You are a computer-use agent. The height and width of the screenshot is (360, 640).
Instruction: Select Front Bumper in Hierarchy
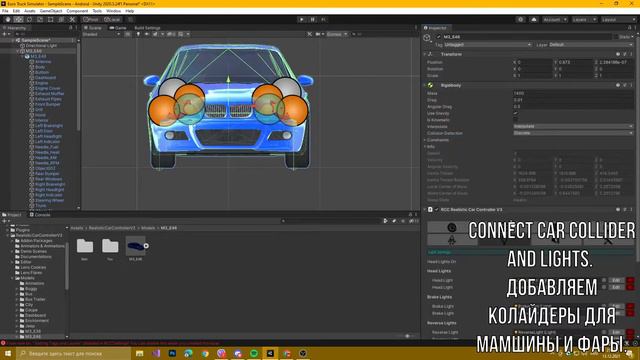(48, 104)
